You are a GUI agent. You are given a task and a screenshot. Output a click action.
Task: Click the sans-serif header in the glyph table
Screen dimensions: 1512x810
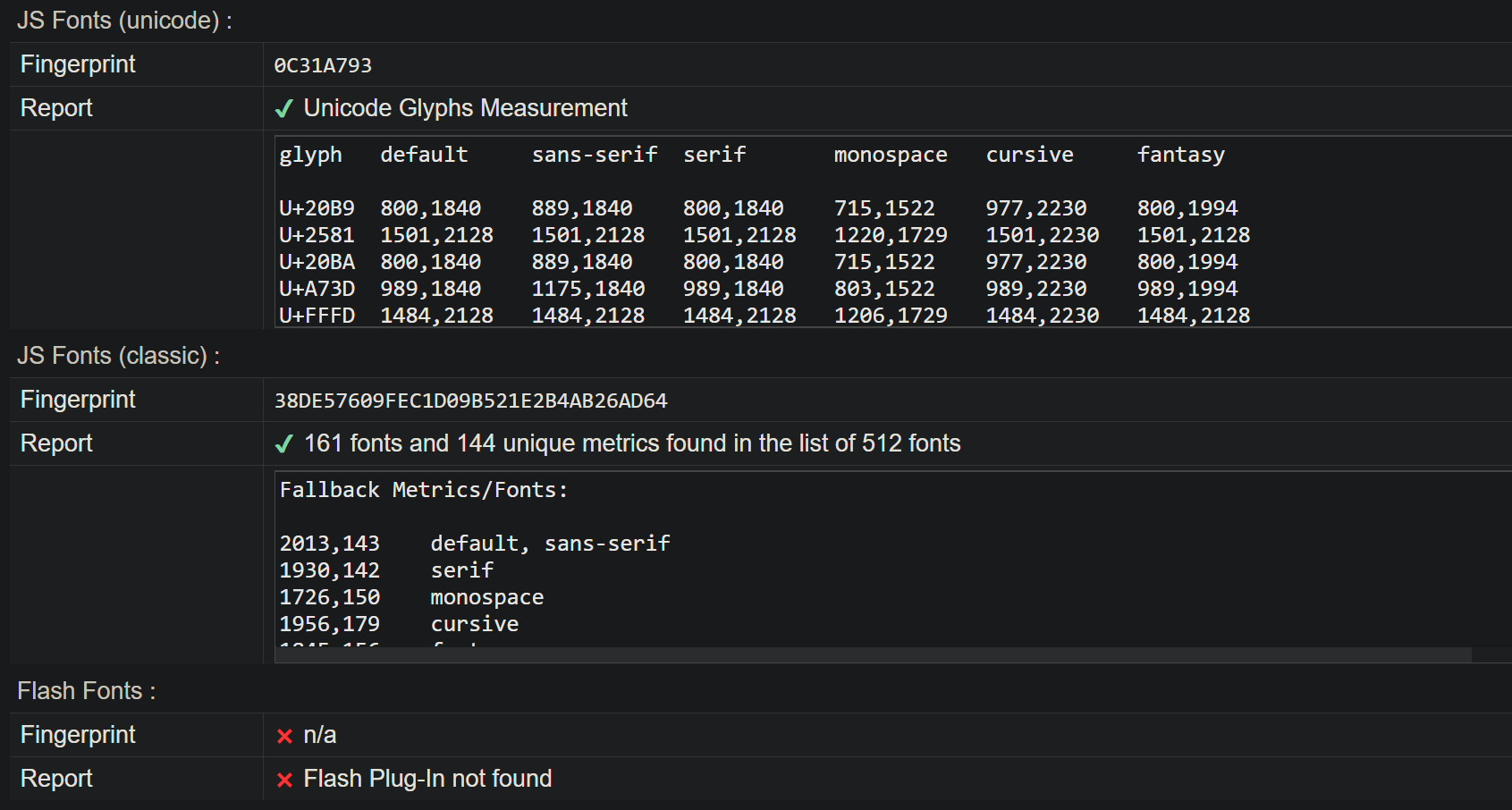tap(595, 155)
